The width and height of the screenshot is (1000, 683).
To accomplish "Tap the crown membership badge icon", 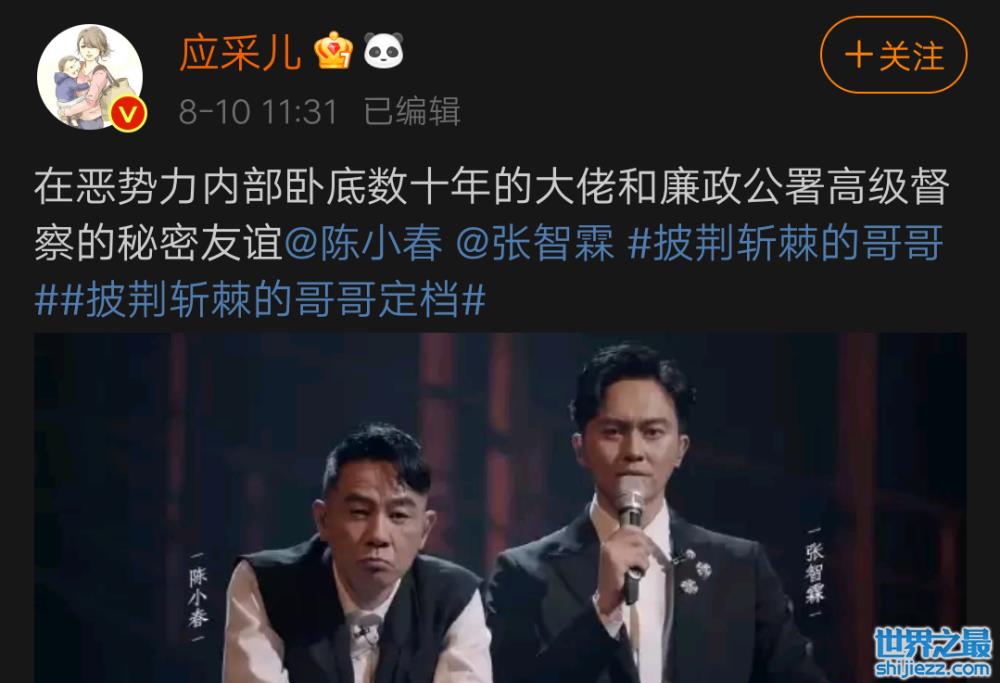I will click(x=334, y=50).
